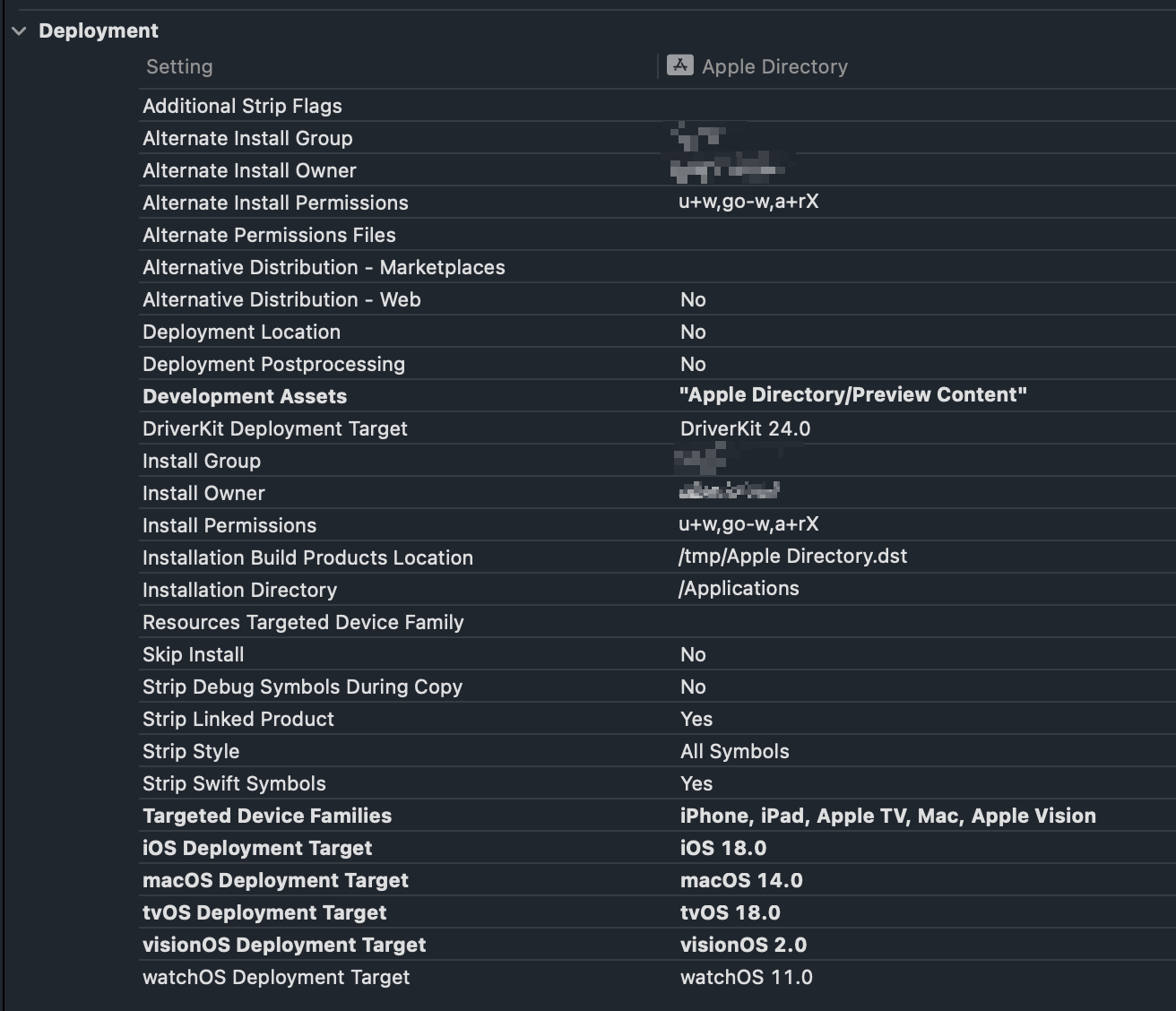Select the tvOS Deployment Target setting
1176x1011 pixels.
[264, 912]
